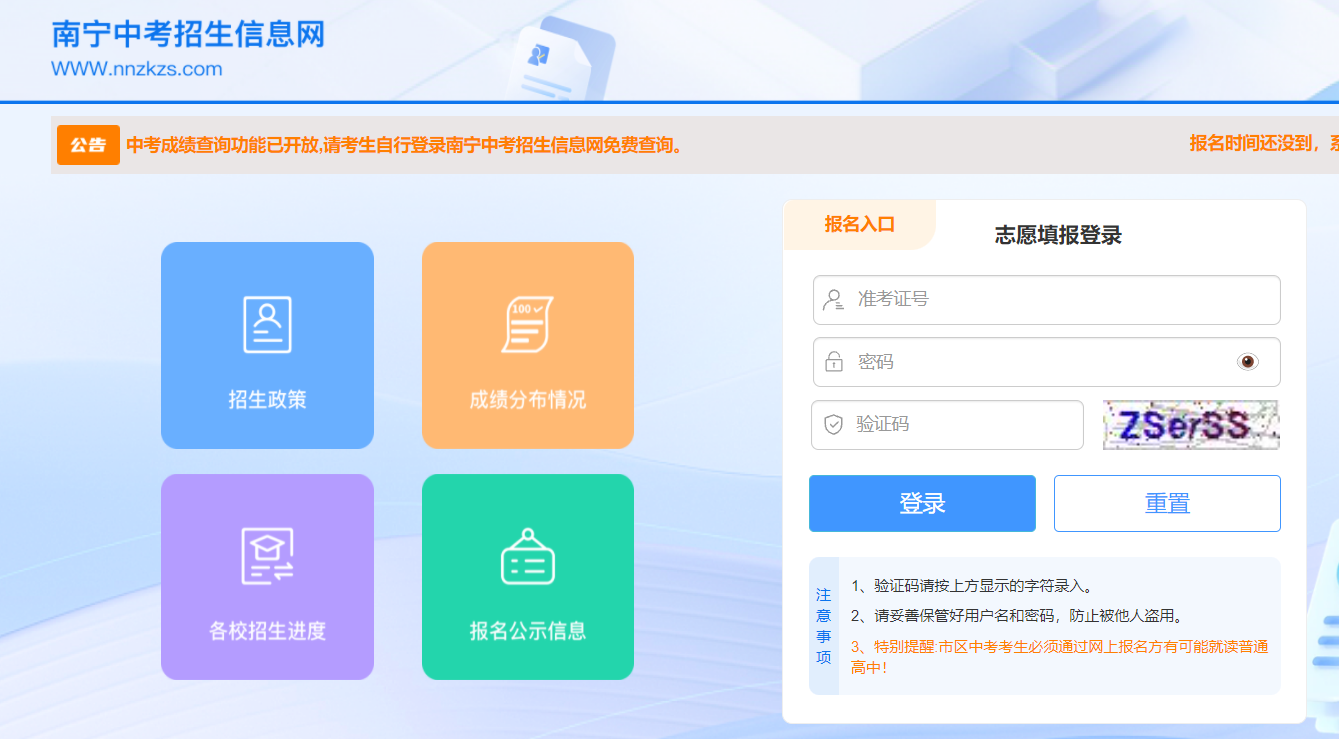Screen dimensions: 1339x739
Task: Open the 报名公示信息 notice board icon
Action: point(527,556)
